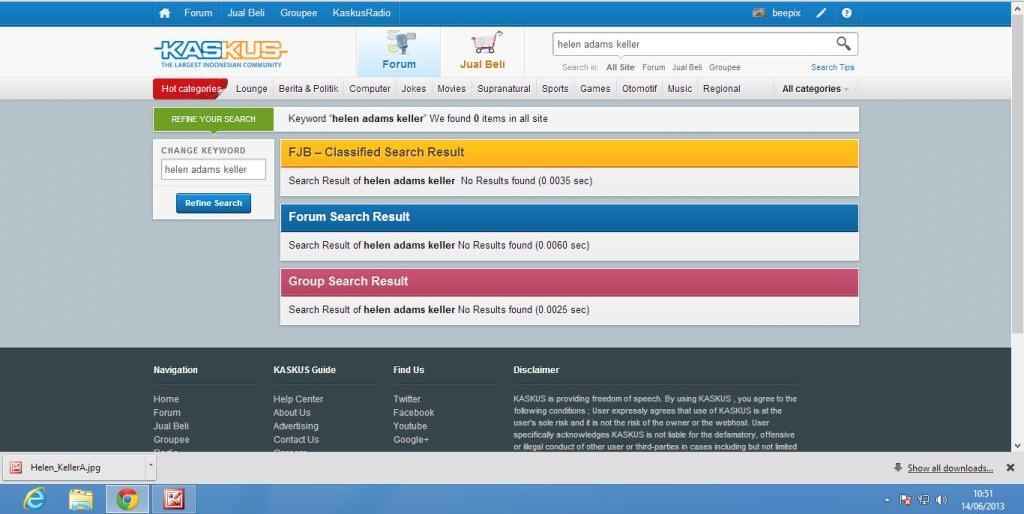This screenshot has width=1024, height=514.
Task: Click the Kaskus logo
Action: coord(221,54)
